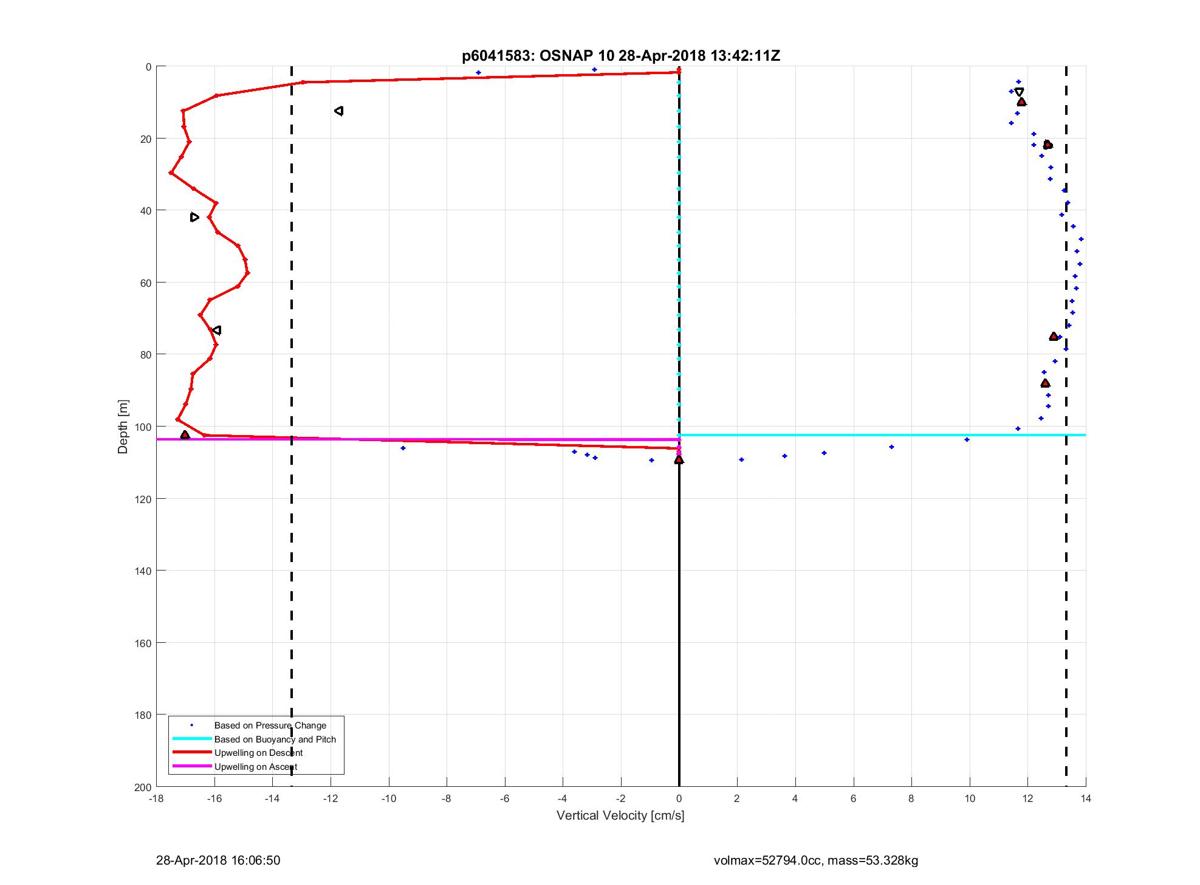Click depth-axis tick label 140
The image size is (1200, 885).
tap(142, 571)
